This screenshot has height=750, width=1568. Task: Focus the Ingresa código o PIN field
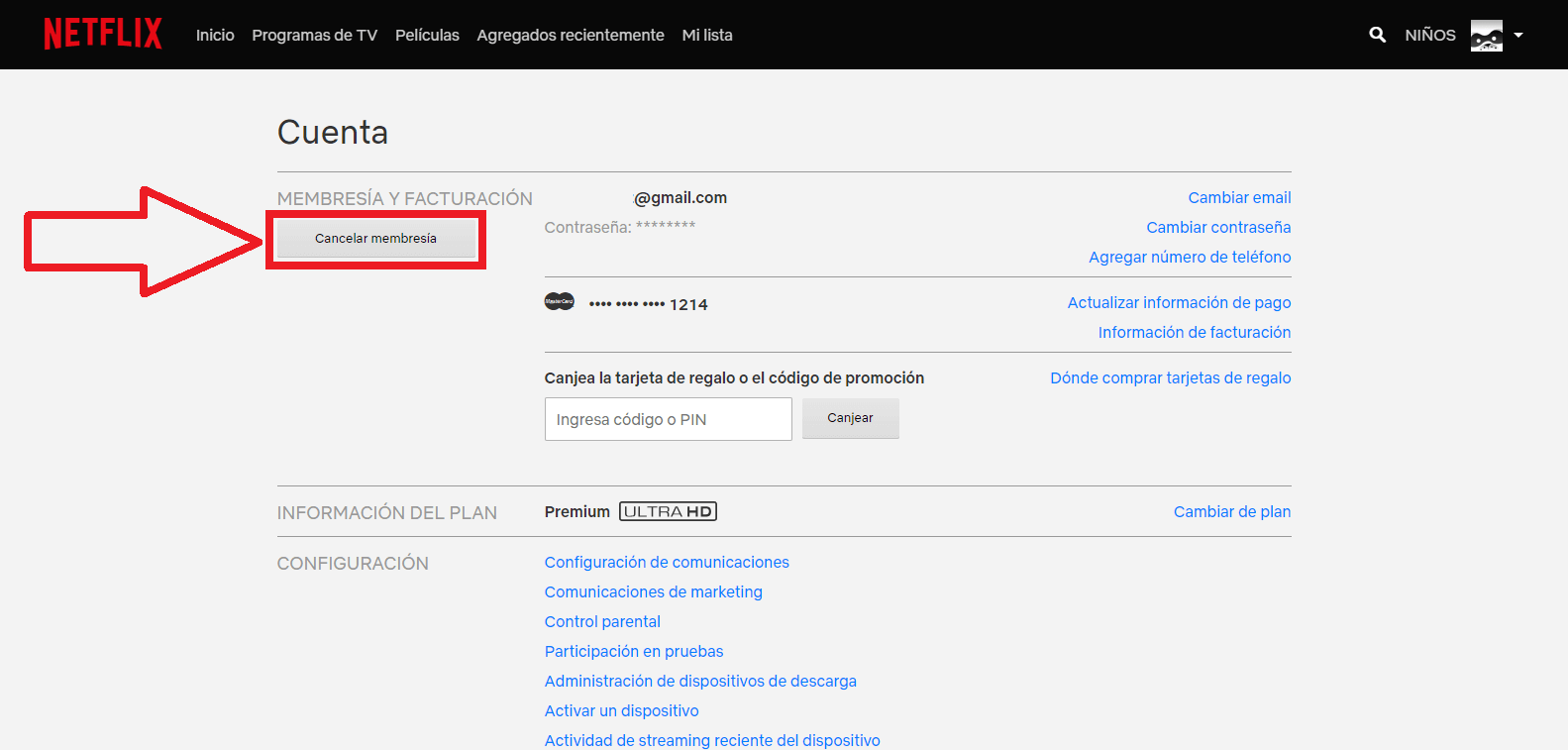pos(668,419)
